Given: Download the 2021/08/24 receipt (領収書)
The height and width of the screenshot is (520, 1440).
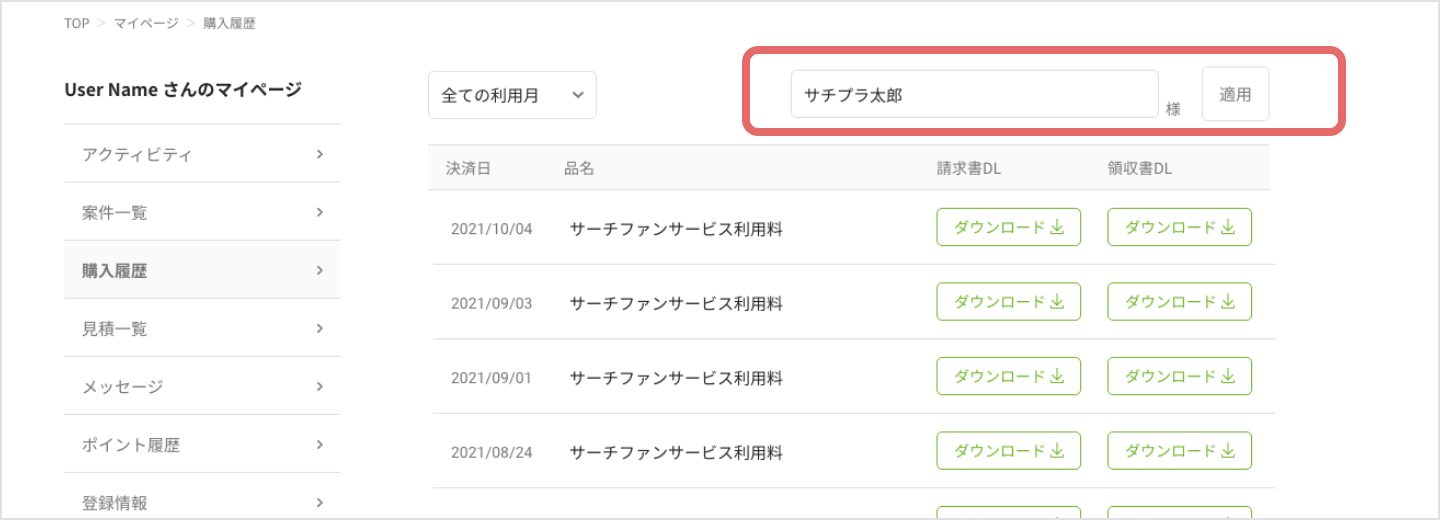Looking at the screenshot, I should [x=1179, y=450].
